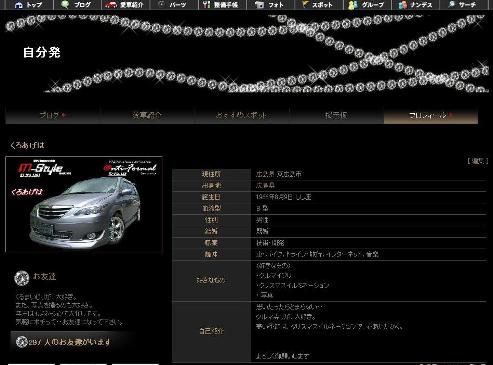
Task: Select フォト in top navigation
Action: [x=276, y=5]
